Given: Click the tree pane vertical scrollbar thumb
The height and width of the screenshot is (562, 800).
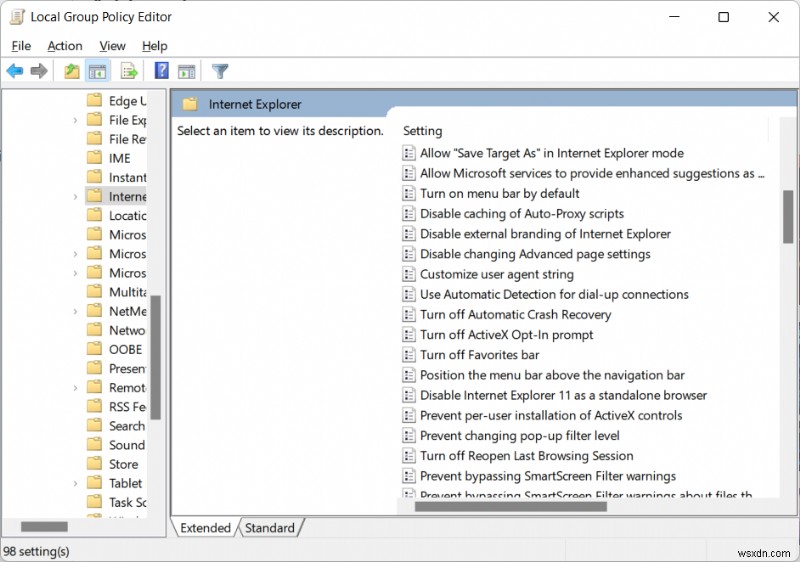Looking at the screenshot, I should pyautogui.click(x=156, y=357).
